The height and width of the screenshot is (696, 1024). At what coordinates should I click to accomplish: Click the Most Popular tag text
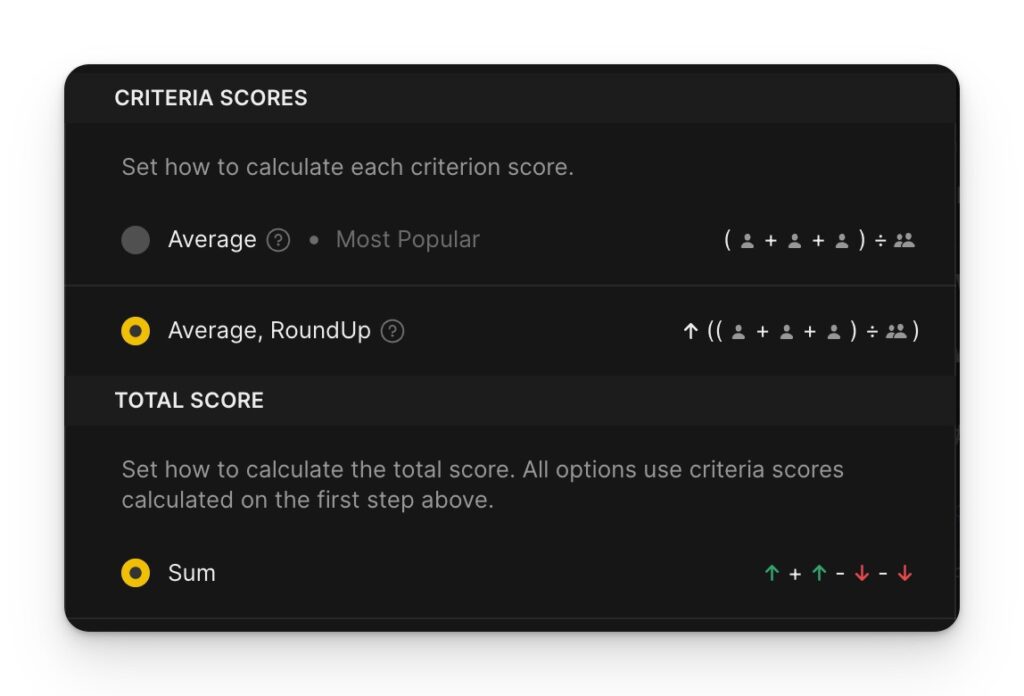click(408, 240)
